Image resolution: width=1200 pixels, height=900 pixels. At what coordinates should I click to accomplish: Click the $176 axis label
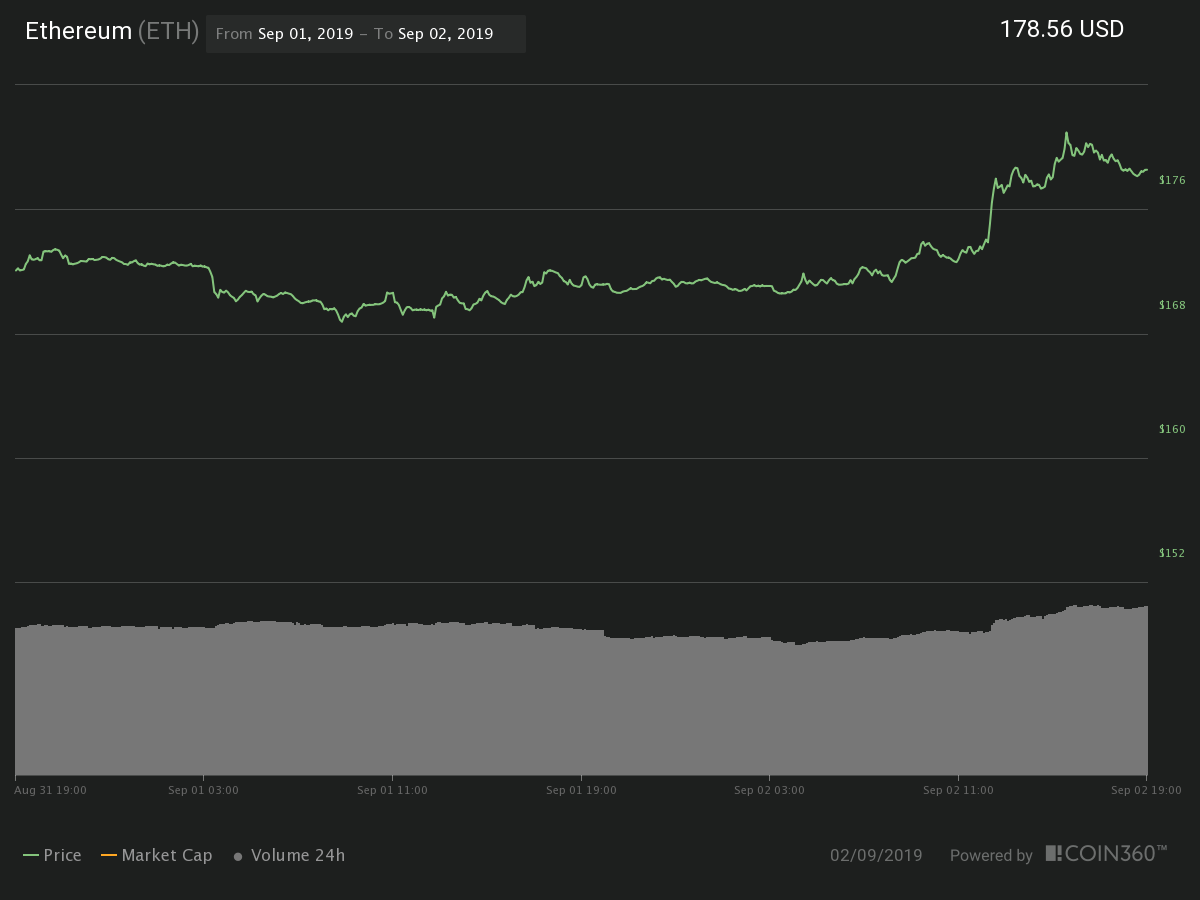tap(1171, 180)
